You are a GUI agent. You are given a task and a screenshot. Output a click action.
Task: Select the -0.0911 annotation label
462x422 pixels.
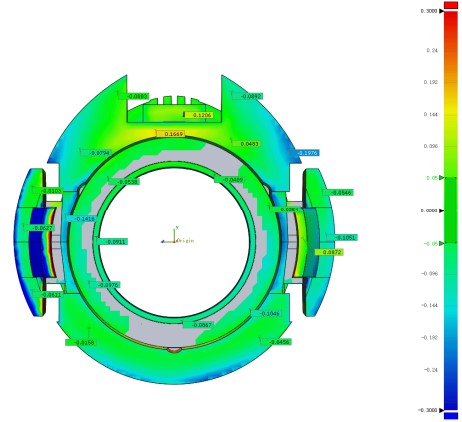112,241
